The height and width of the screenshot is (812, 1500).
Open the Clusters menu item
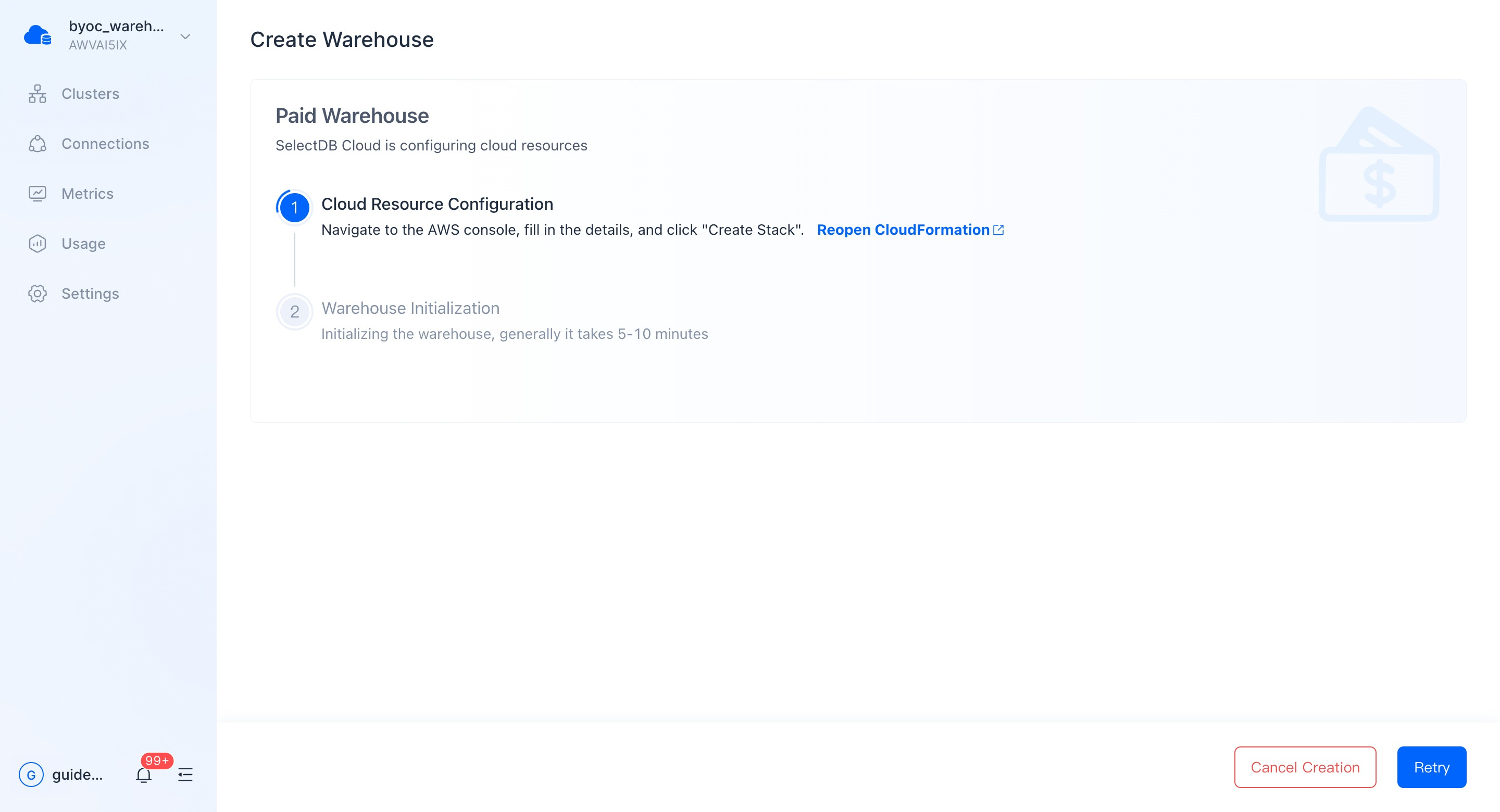click(x=90, y=94)
